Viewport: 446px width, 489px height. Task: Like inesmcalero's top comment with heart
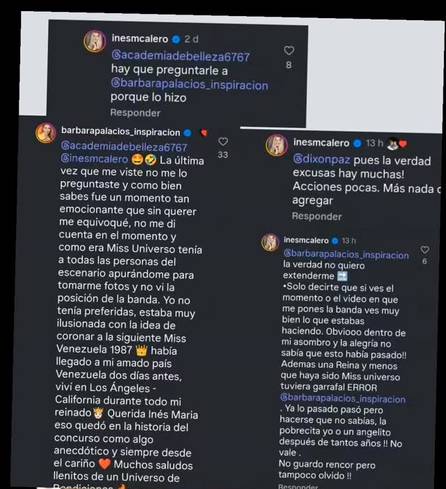(x=289, y=51)
